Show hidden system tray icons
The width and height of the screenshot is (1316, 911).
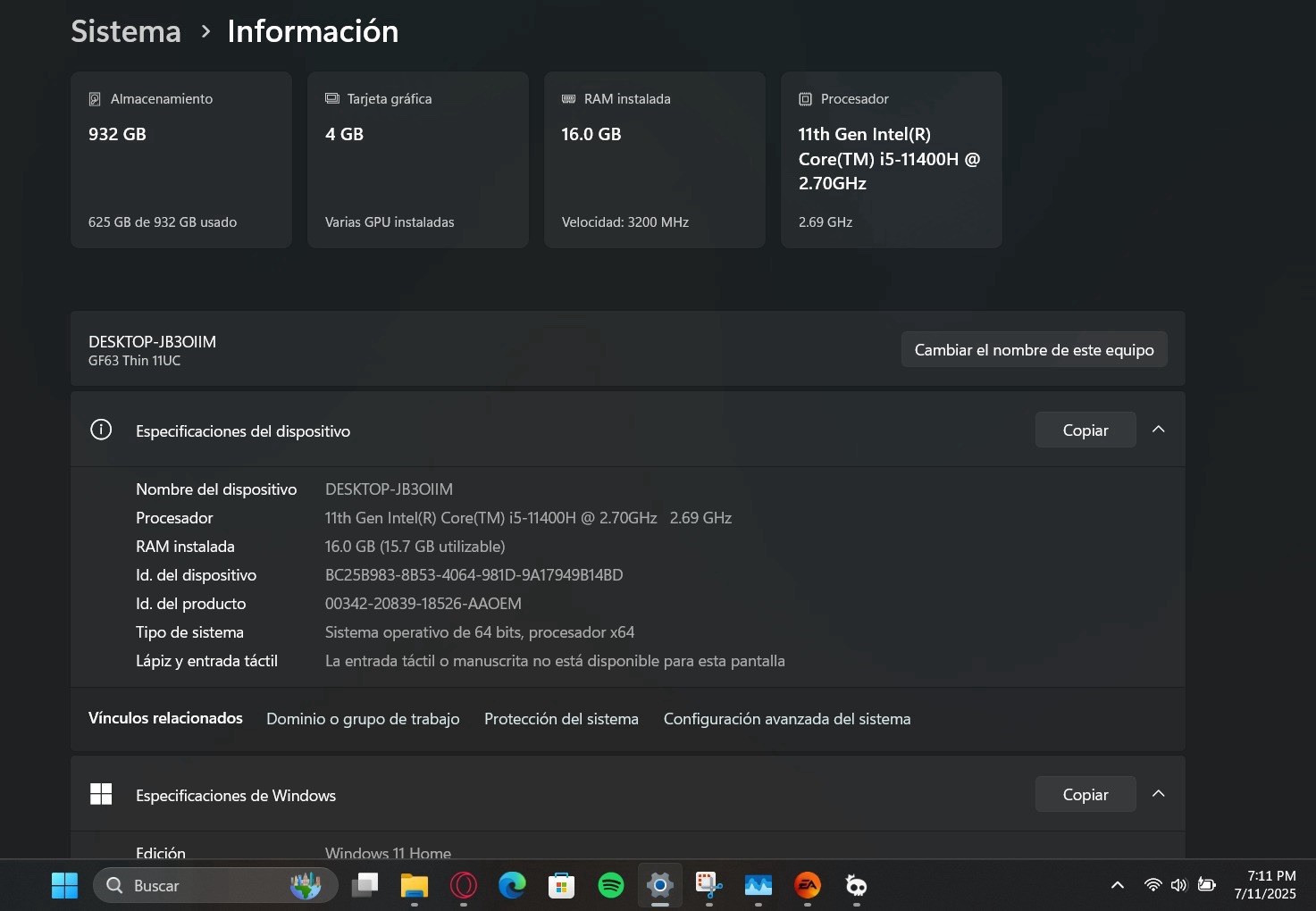pos(1117,885)
